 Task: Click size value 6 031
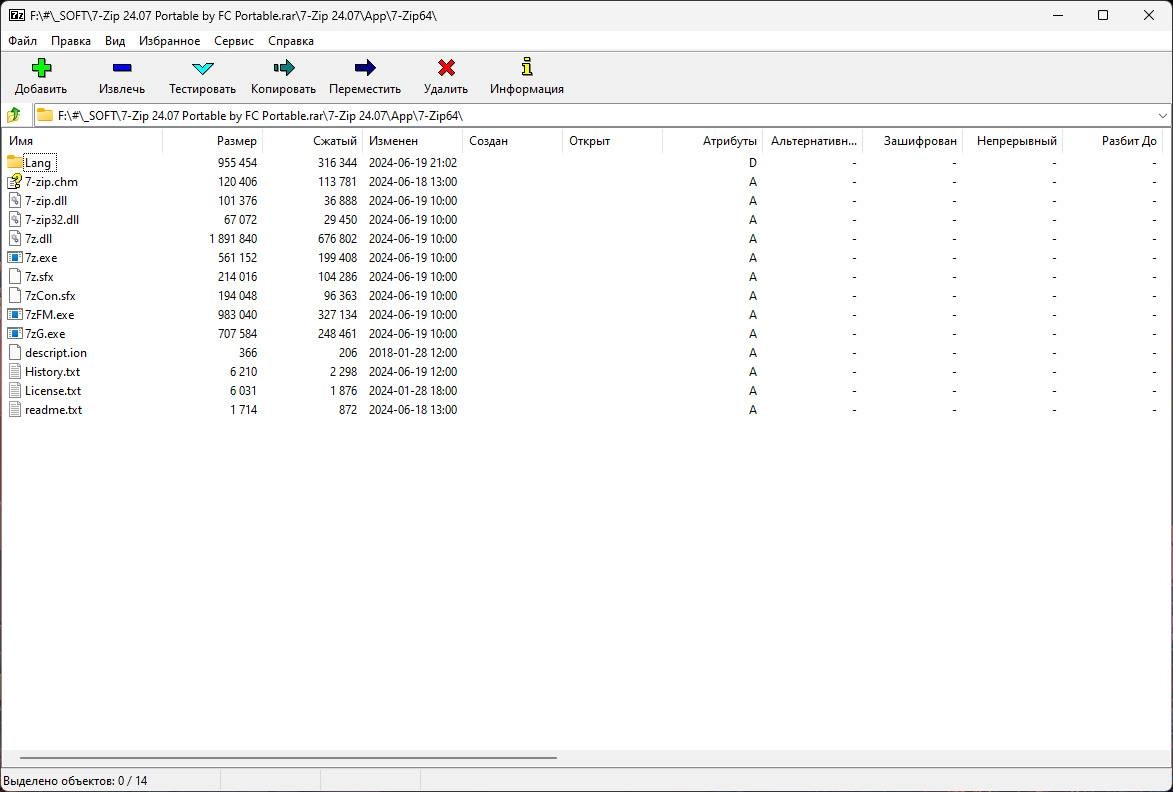[244, 391]
